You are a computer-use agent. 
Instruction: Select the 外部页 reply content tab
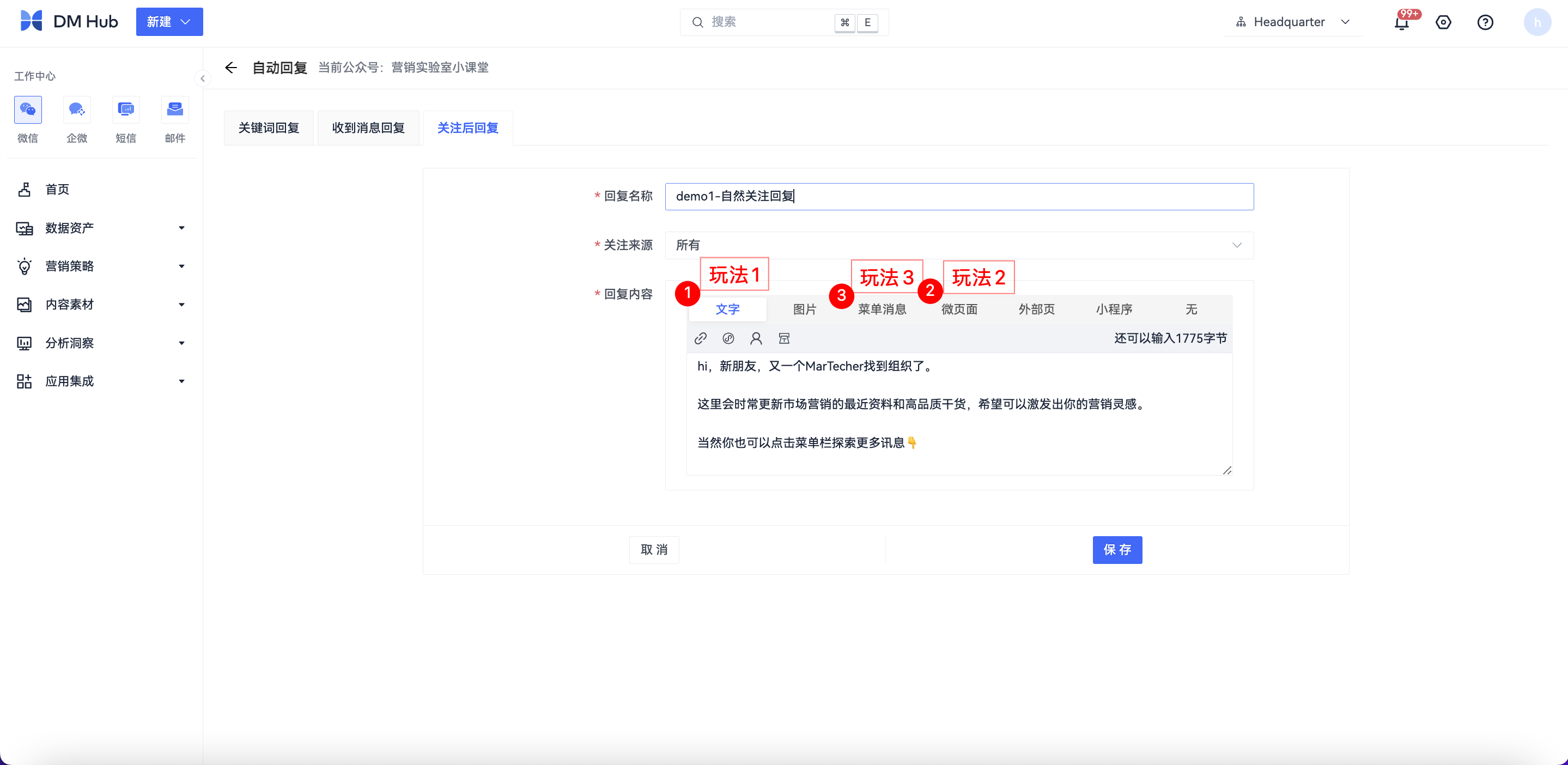1037,309
